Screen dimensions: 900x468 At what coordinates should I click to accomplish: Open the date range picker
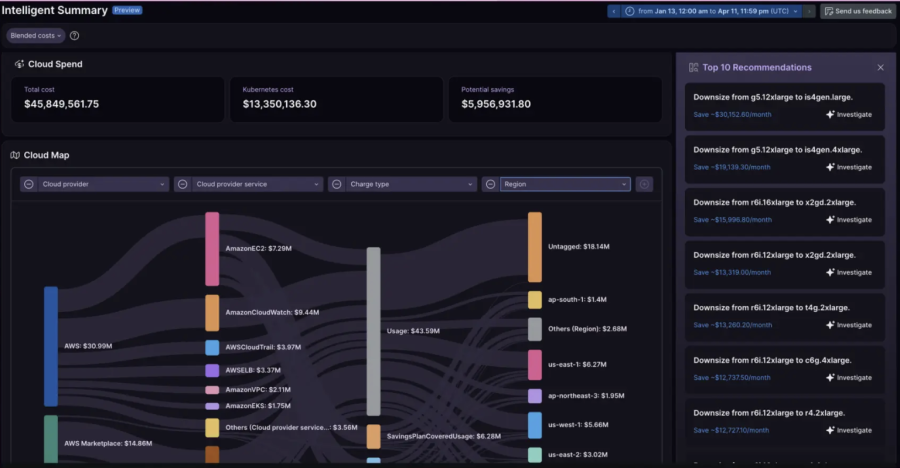tap(712, 11)
